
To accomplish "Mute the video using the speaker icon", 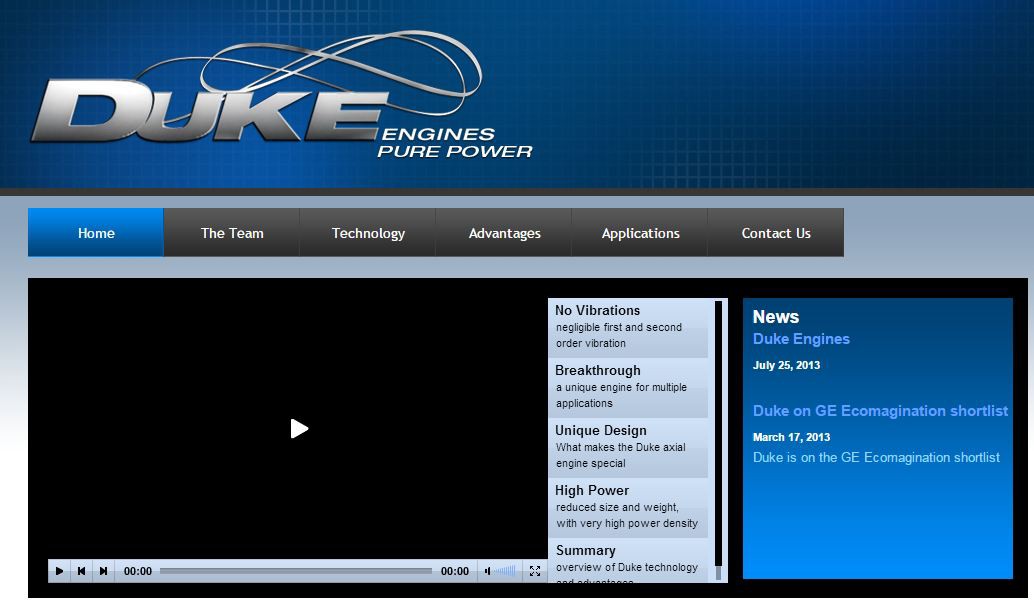I will point(487,571).
